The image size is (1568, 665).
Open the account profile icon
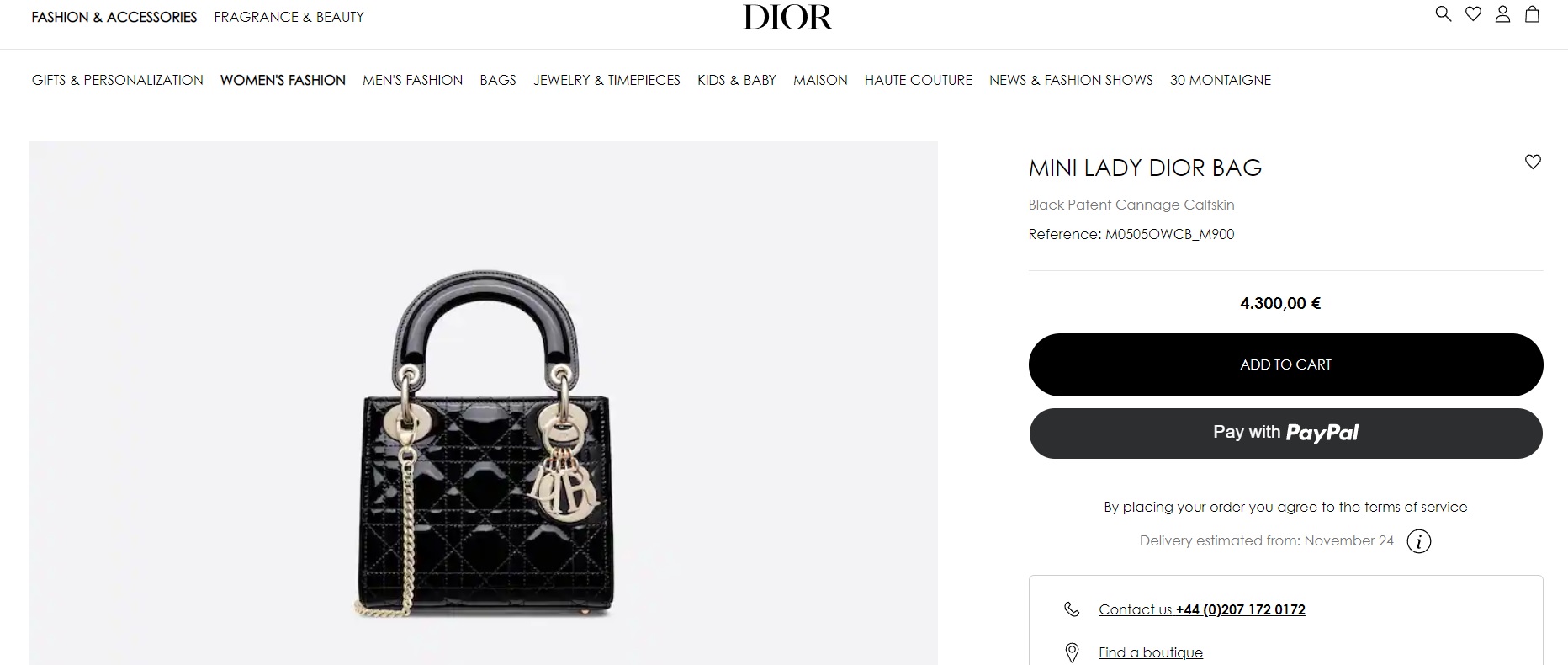1502,14
